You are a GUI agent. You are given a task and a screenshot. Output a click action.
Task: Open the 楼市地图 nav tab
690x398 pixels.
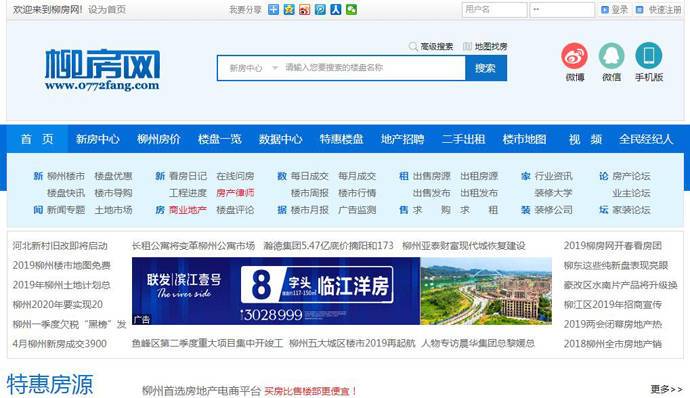coord(525,139)
